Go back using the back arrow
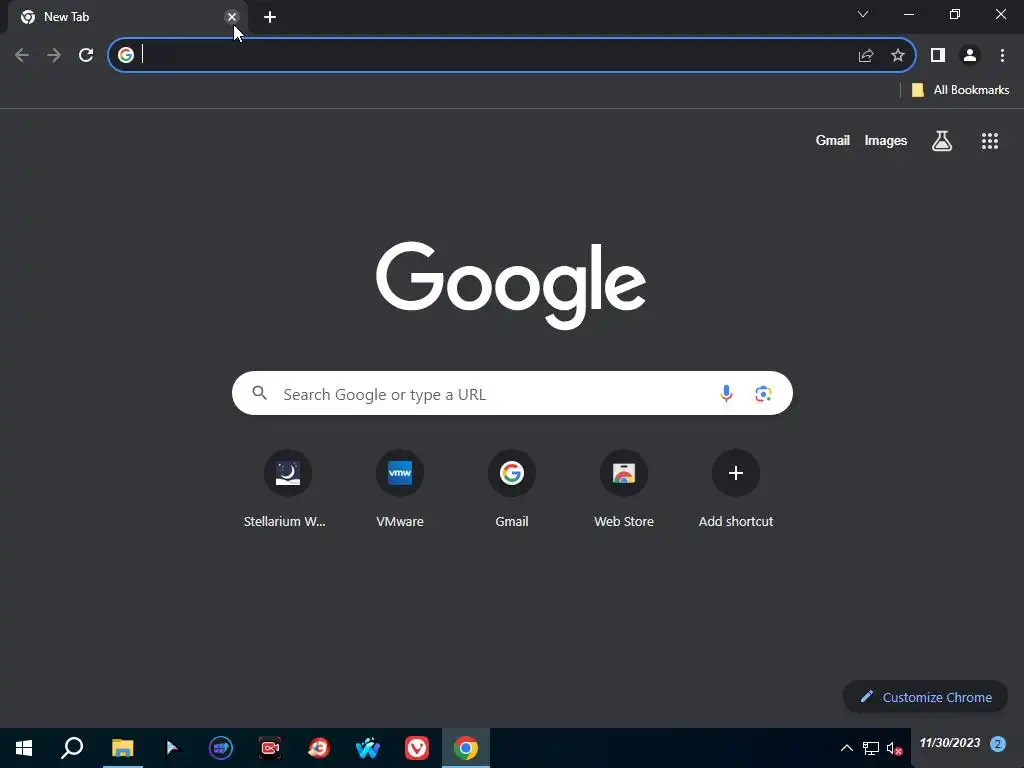The height and width of the screenshot is (768, 1024). pos(22,55)
